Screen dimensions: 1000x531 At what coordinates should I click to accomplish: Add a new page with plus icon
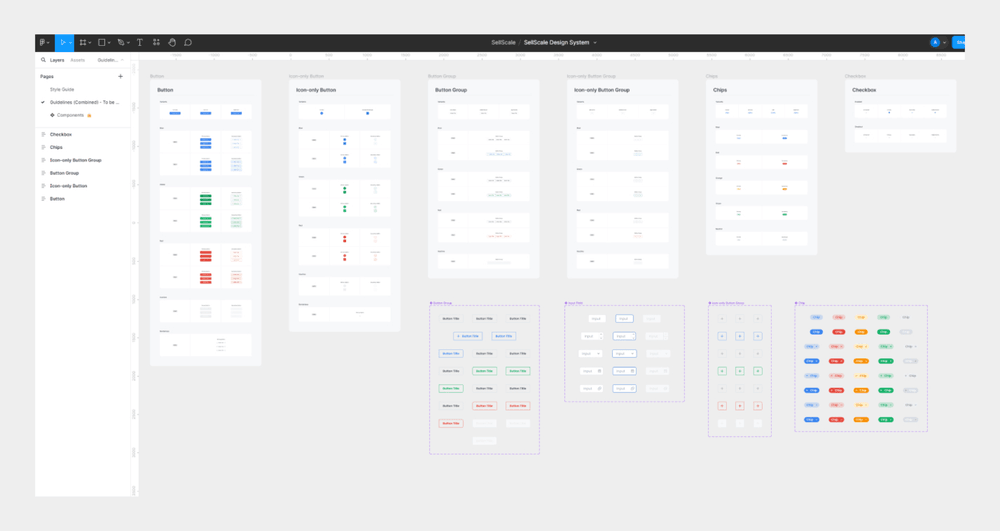click(121, 76)
